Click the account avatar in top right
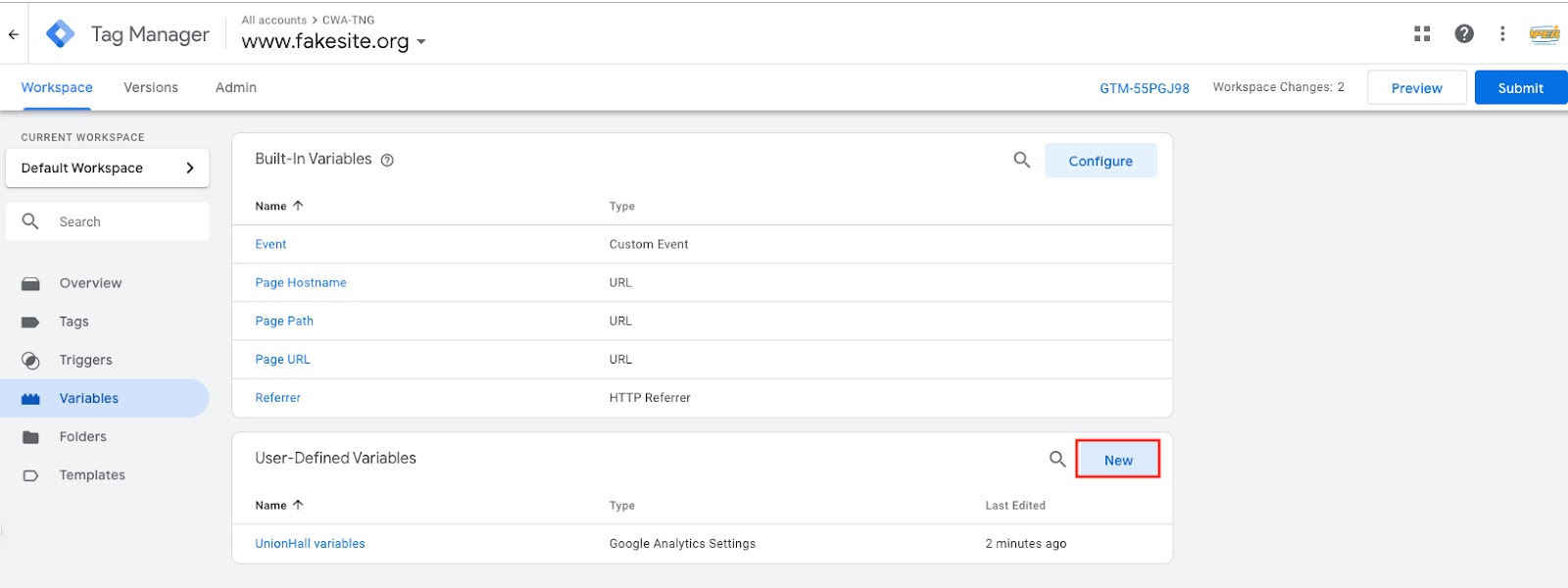Screen dimensions: 1568x588 click(1544, 34)
